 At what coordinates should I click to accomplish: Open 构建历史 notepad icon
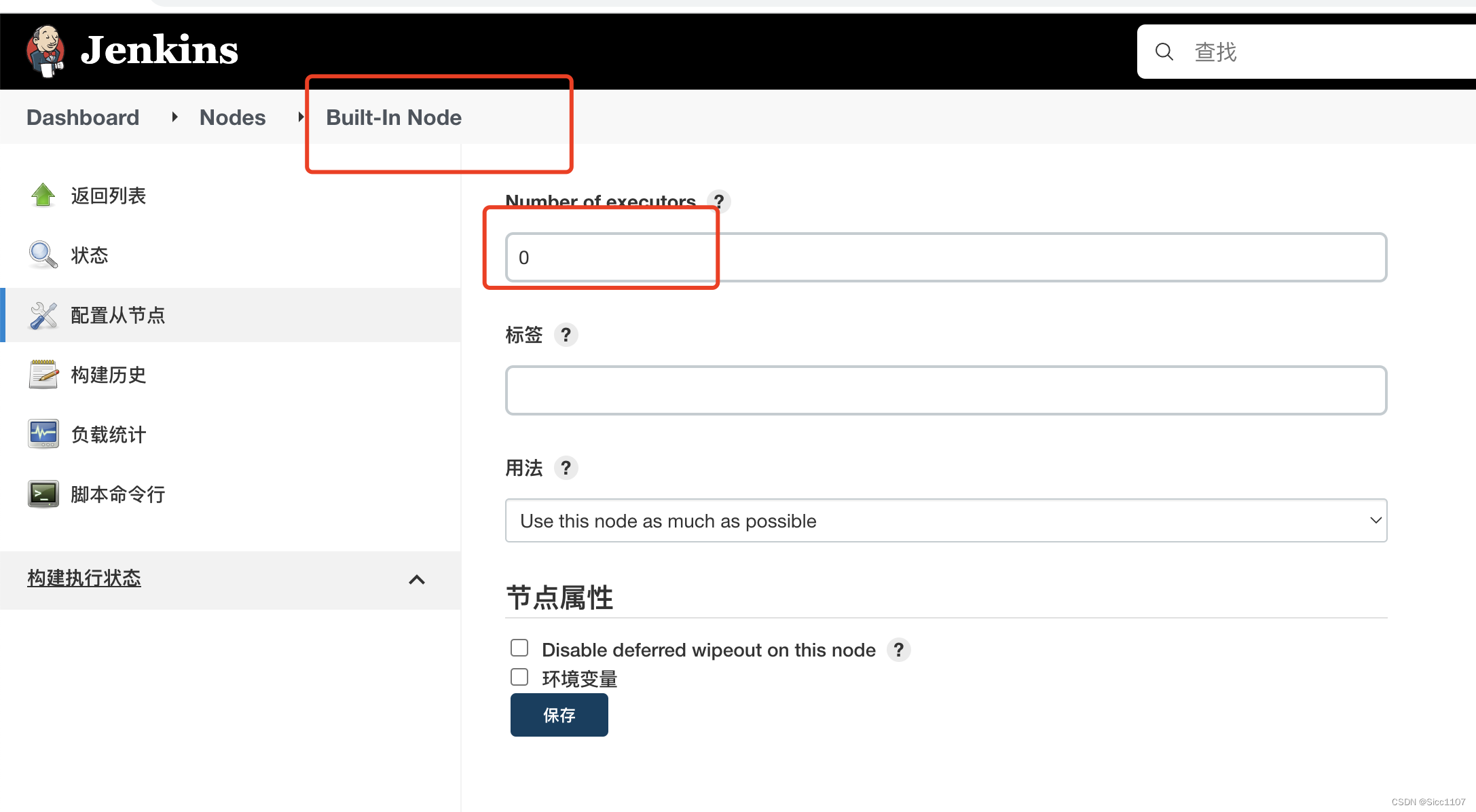(43, 374)
